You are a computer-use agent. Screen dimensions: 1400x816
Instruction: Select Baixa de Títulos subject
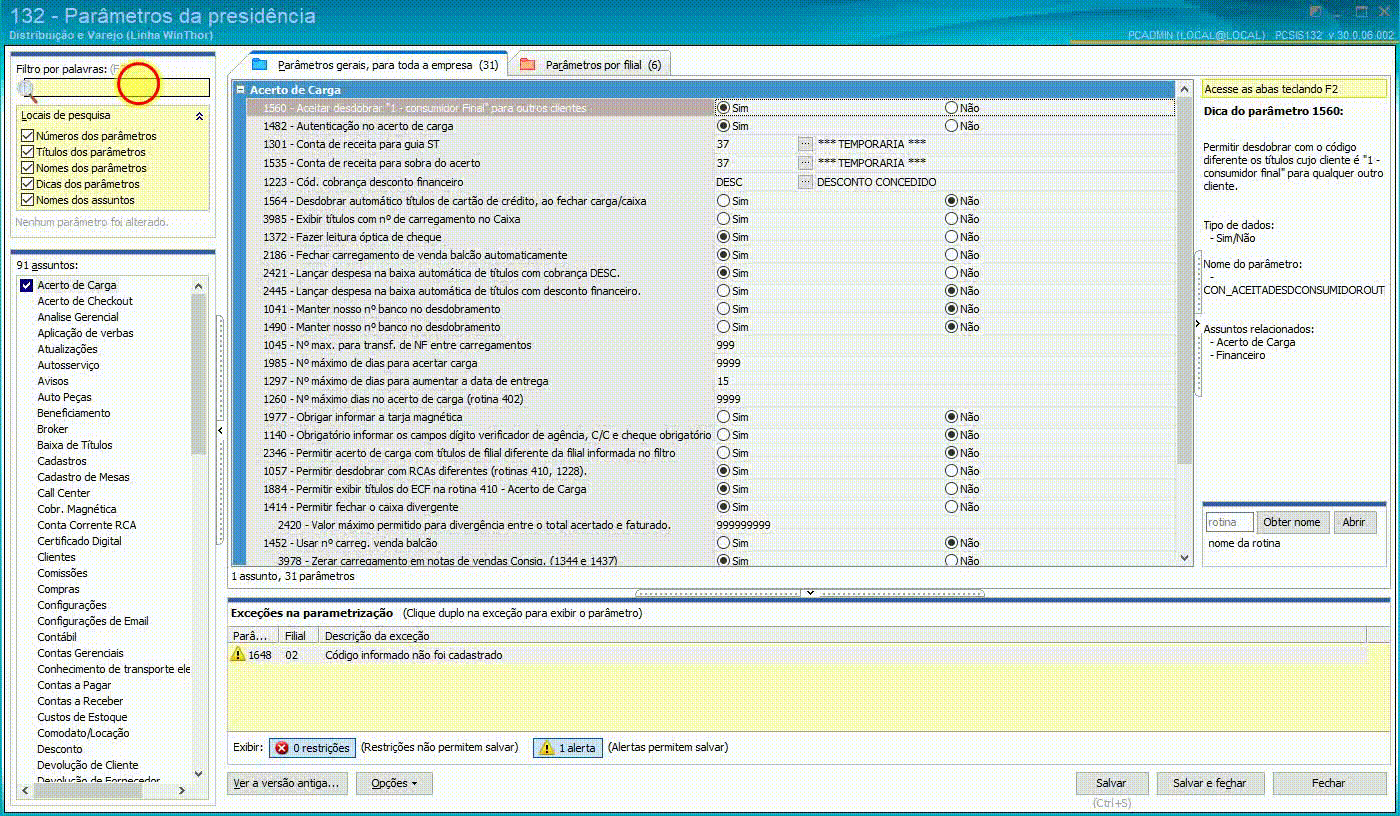[x=75, y=445]
